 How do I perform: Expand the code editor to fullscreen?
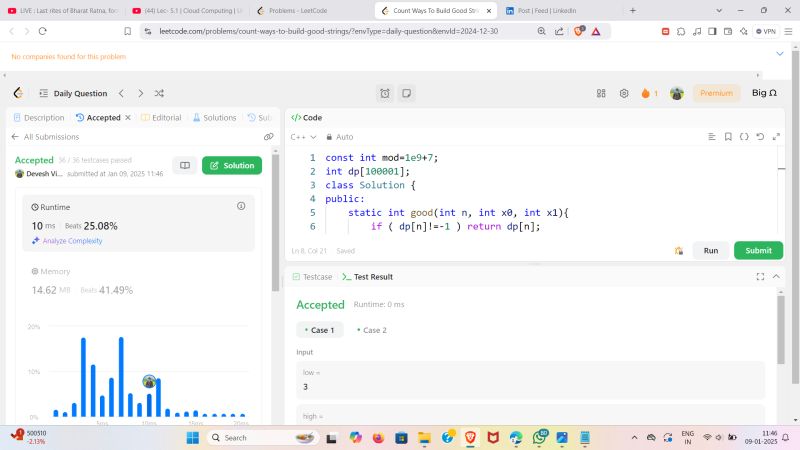pyautogui.click(x=776, y=137)
